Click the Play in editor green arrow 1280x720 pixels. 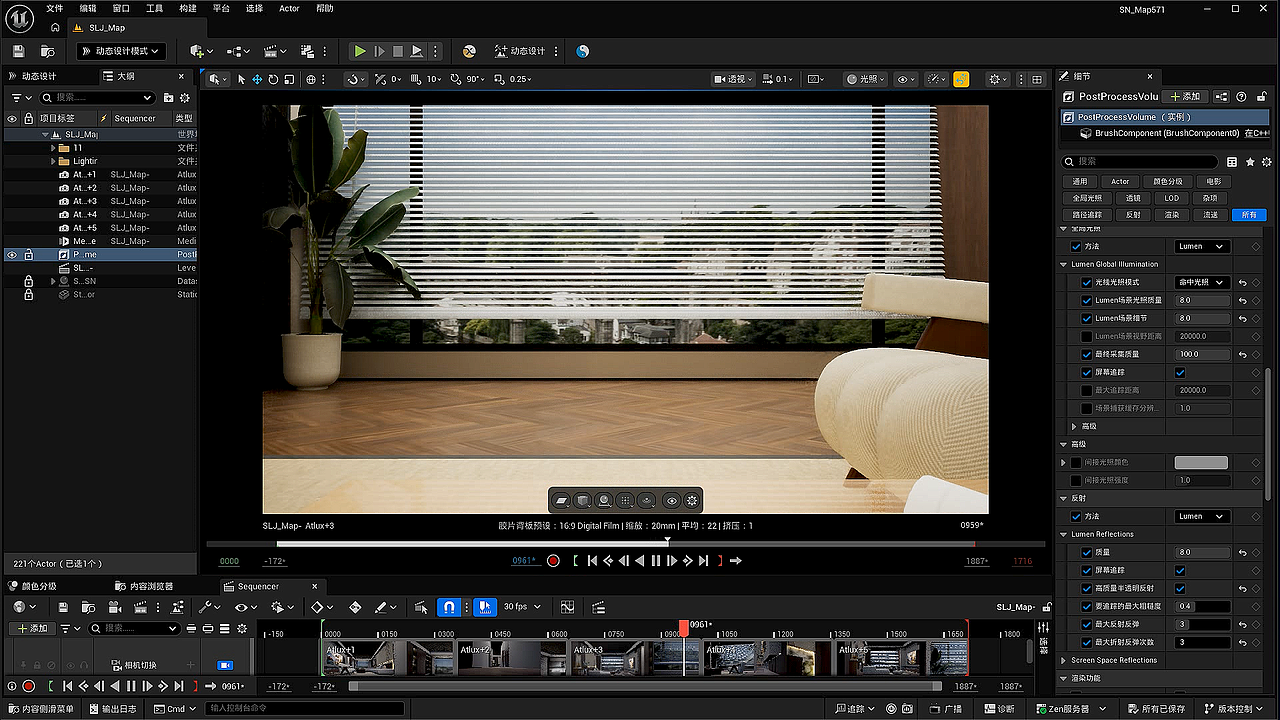[359, 51]
